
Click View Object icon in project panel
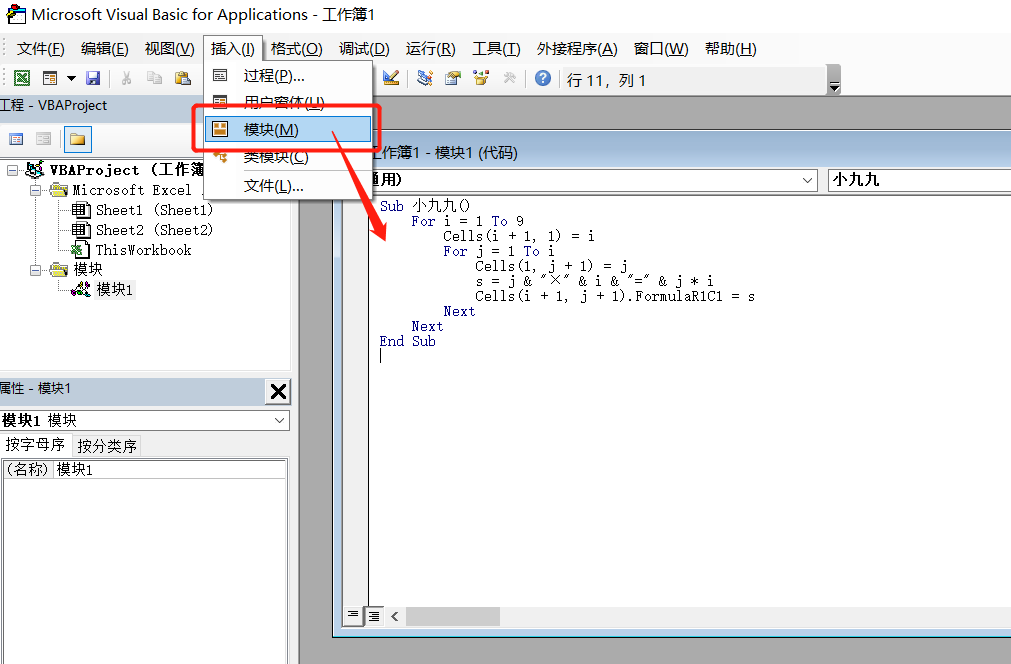[43, 139]
